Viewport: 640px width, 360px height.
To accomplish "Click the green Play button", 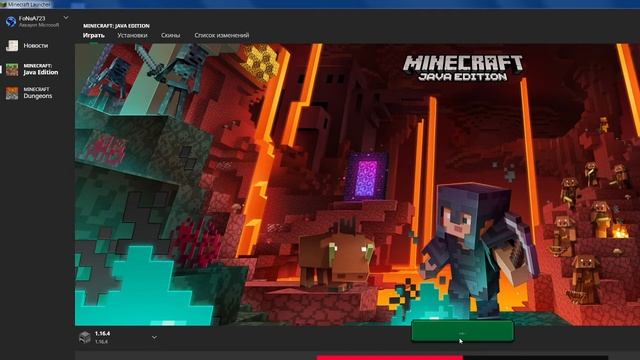I will point(462,331).
